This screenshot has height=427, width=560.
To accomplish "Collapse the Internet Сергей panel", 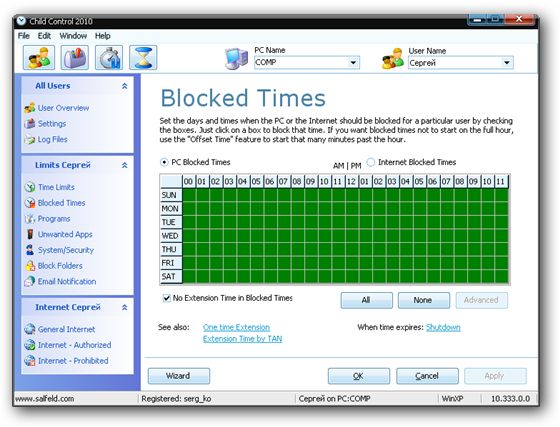I will (x=125, y=307).
